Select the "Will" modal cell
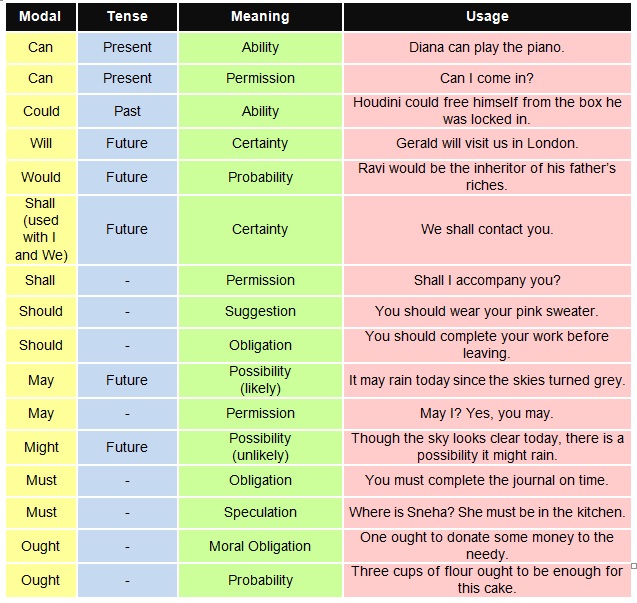Screen dimensions: 637x603 click(x=41, y=143)
